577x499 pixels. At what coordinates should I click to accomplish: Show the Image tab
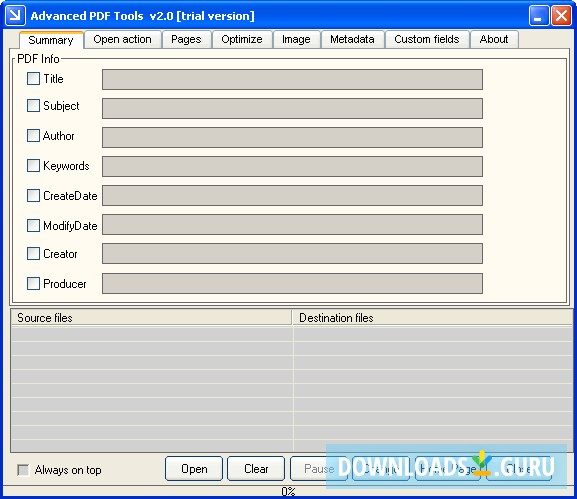tap(296, 39)
